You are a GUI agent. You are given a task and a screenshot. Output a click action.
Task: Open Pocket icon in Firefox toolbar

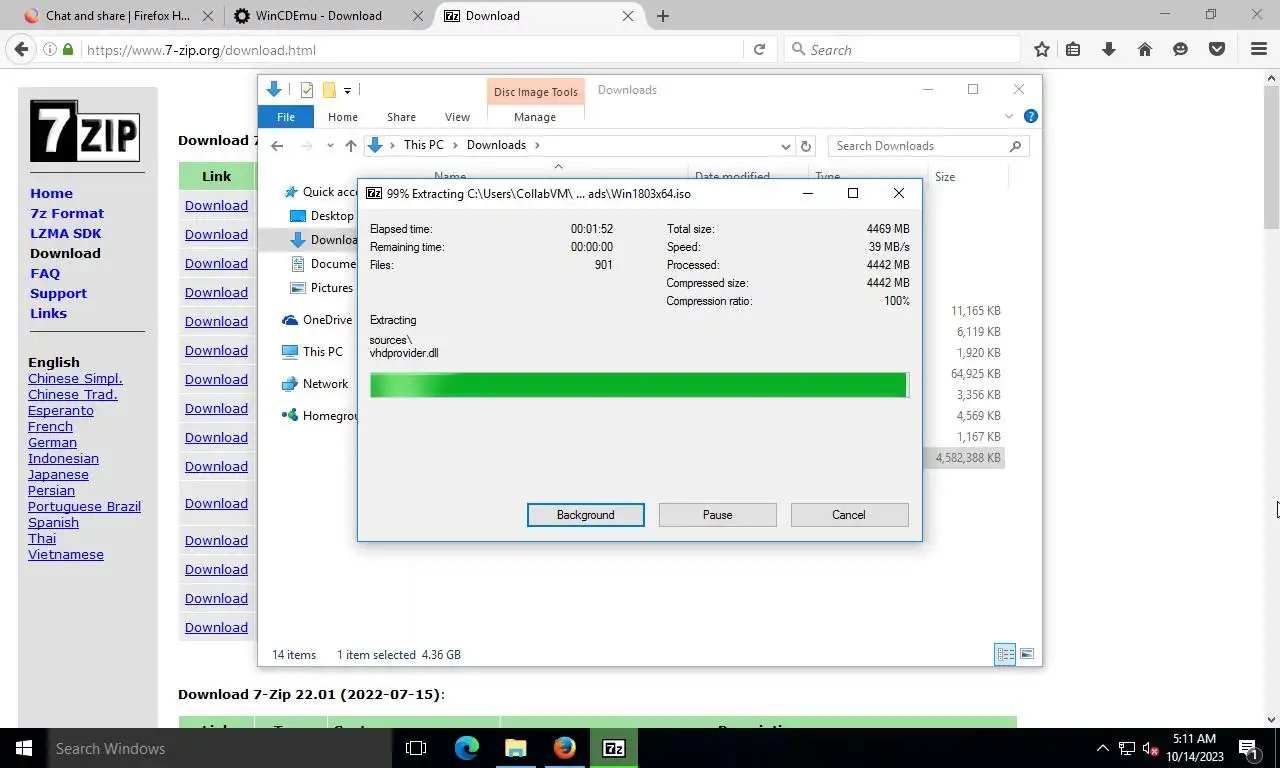[1217, 49]
